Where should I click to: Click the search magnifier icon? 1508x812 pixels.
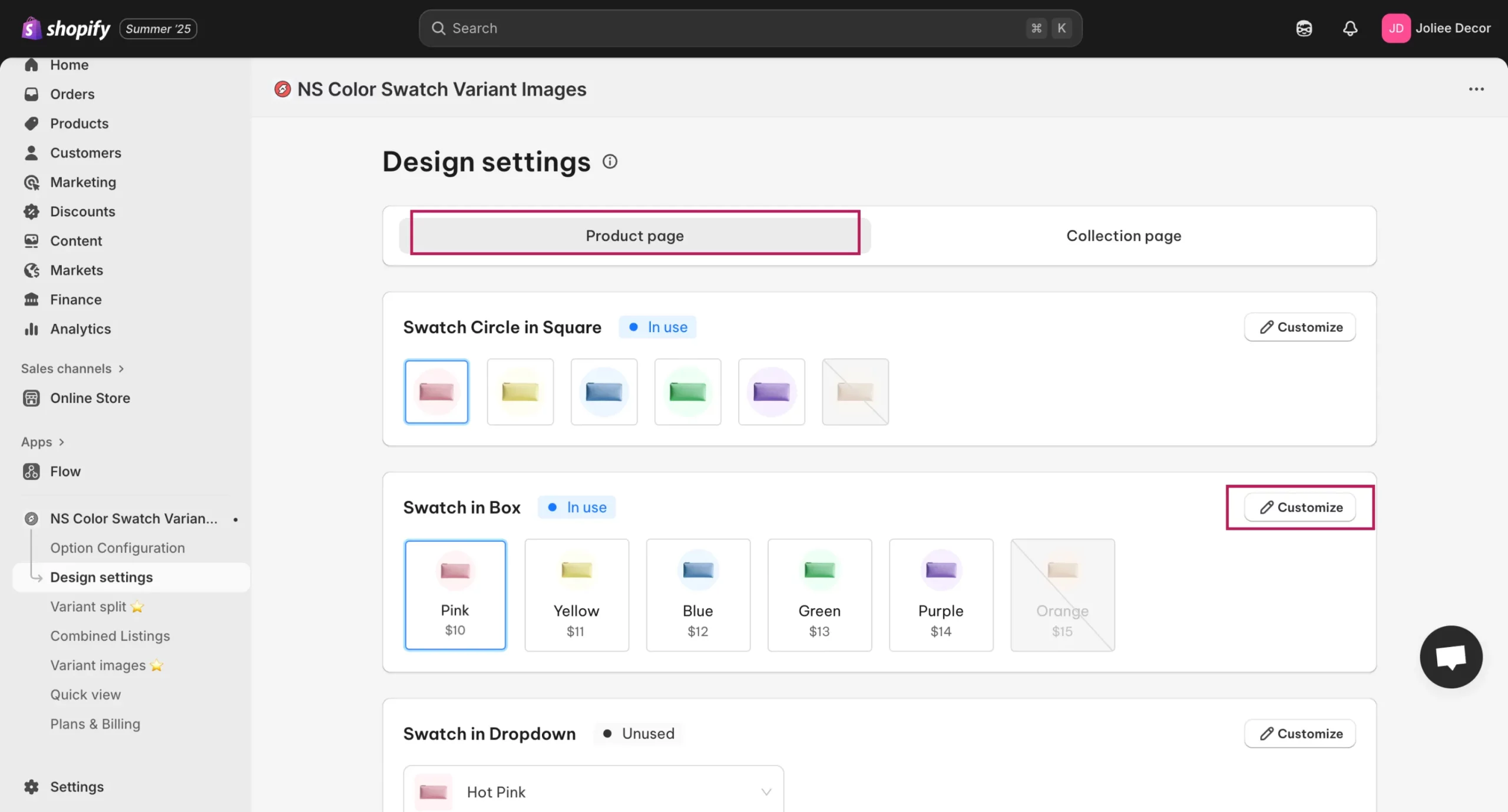438,28
